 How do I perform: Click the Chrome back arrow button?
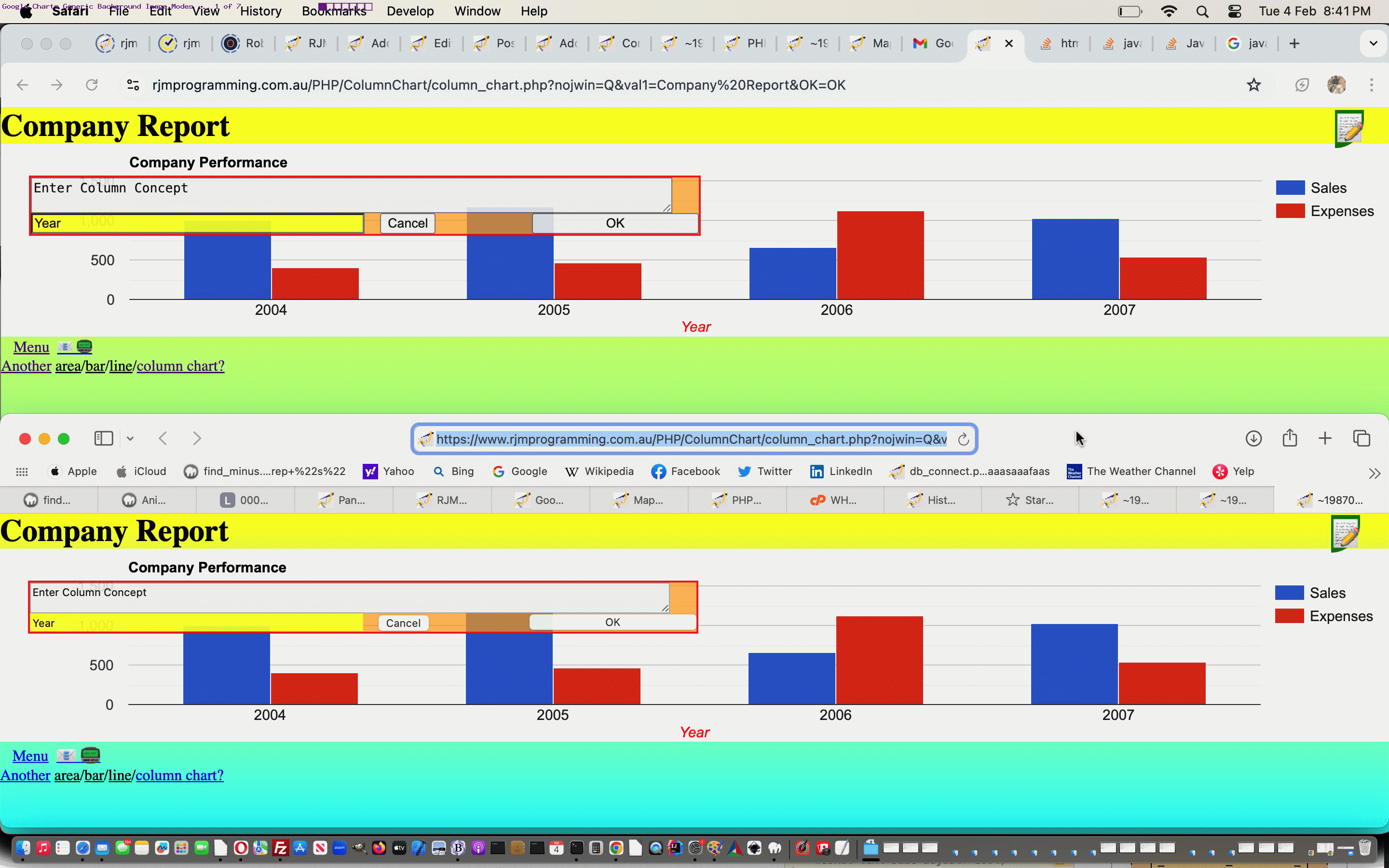tap(22, 85)
